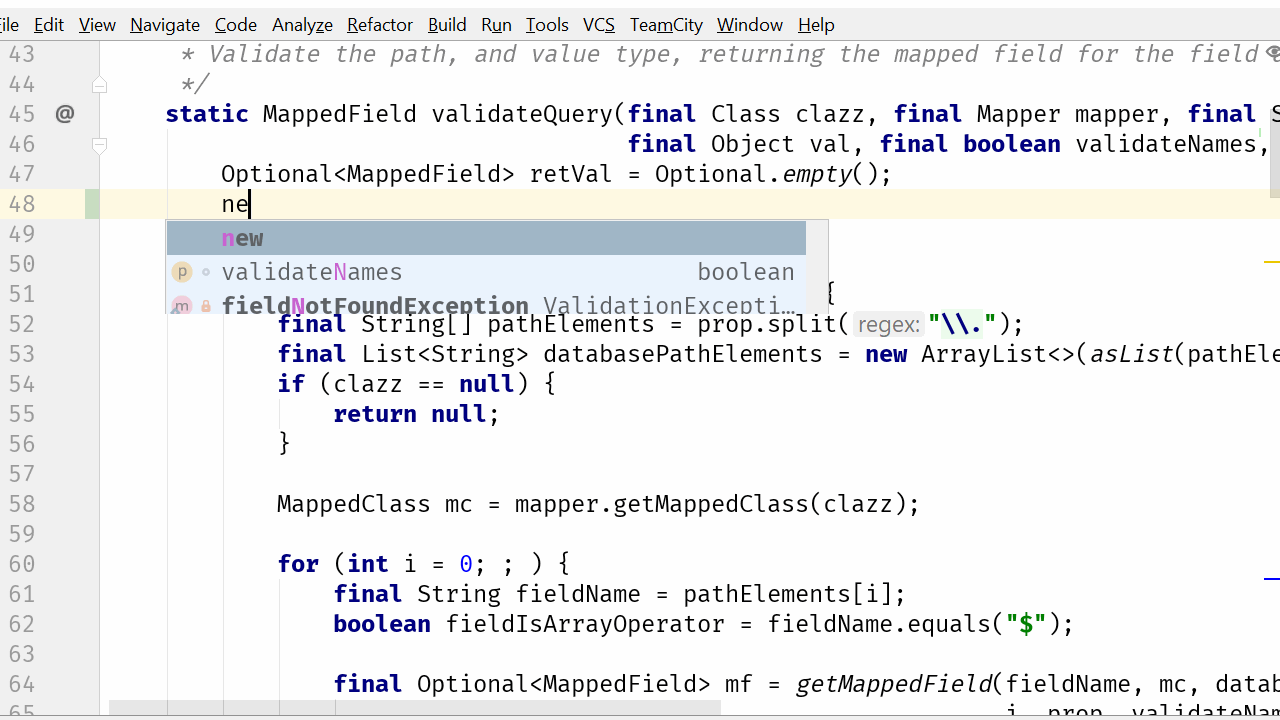Open the Window menu
The image size is (1280, 720).
750,25
